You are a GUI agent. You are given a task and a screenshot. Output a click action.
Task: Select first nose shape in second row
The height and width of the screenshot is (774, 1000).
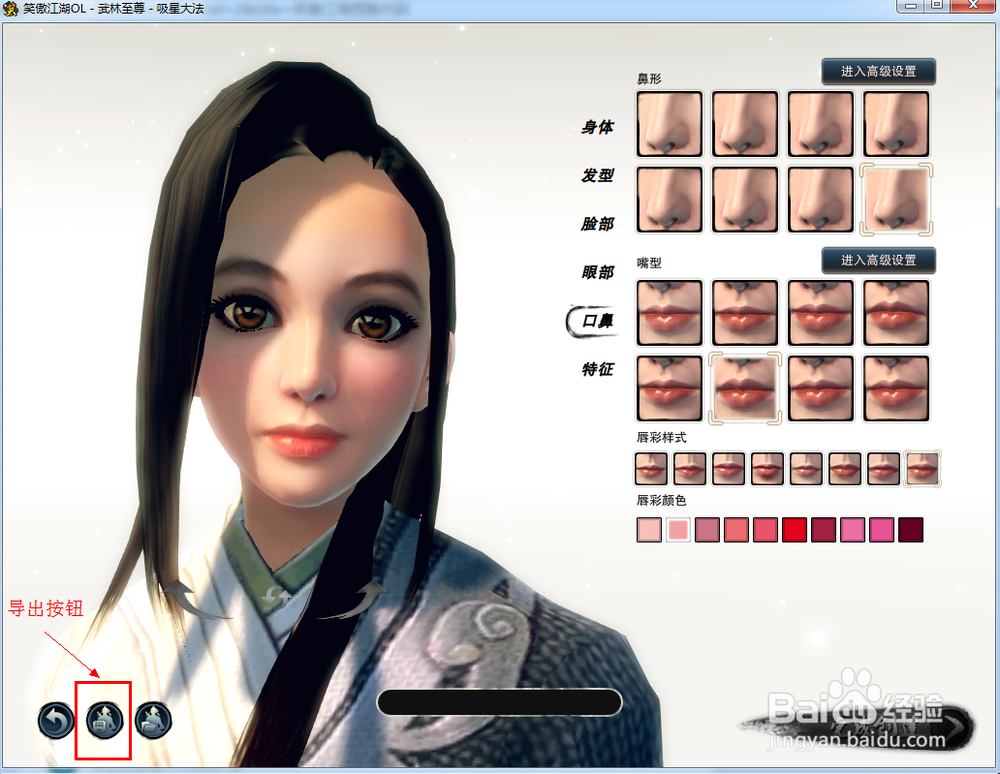[x=669, y=200]
